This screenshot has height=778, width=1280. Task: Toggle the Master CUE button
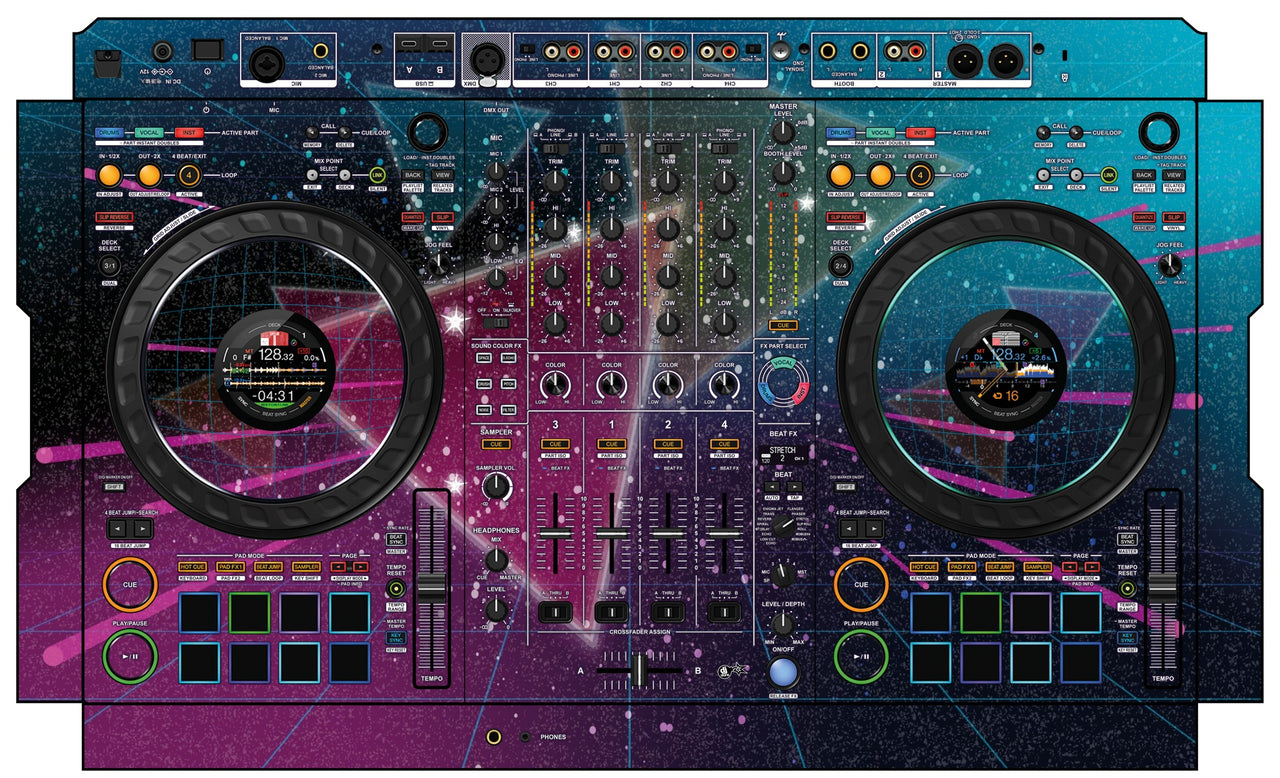pos(782,326)
